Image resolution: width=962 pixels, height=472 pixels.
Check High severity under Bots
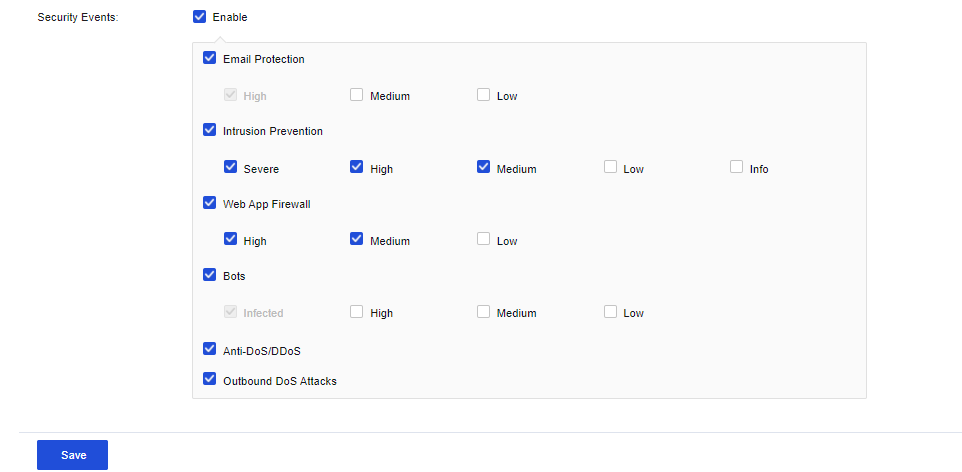click(x=357, y=312)
